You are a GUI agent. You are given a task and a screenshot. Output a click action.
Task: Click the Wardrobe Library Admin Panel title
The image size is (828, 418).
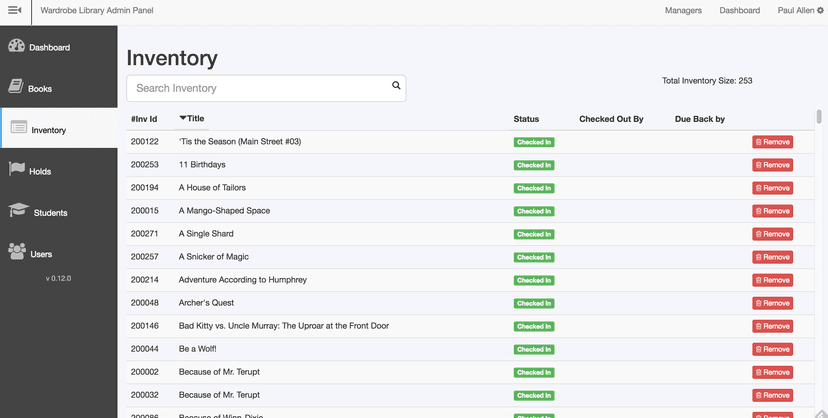(97, 11)
